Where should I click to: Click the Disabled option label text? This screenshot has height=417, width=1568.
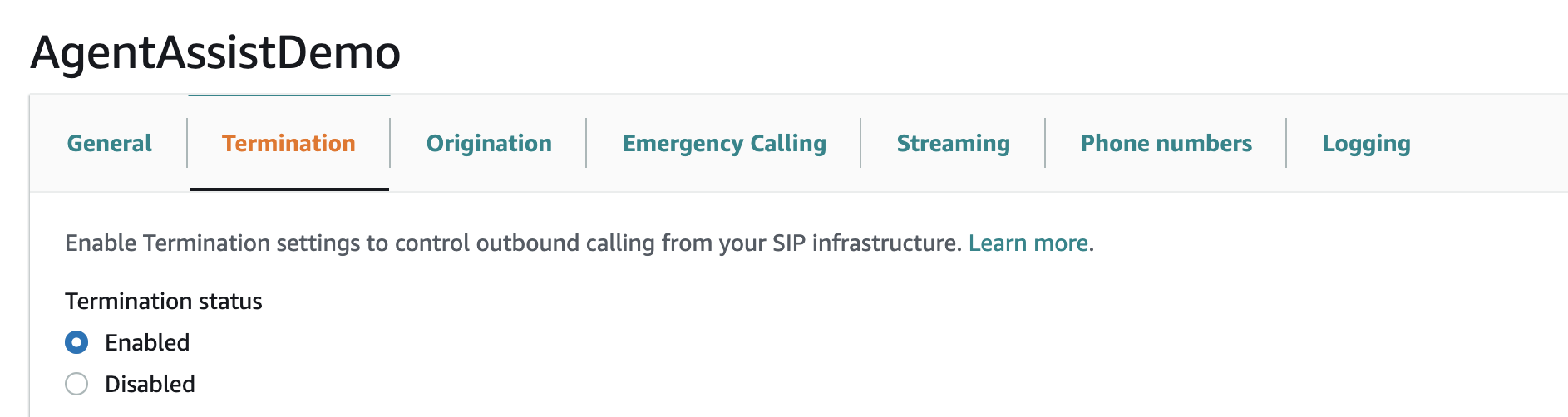[150, 384]
